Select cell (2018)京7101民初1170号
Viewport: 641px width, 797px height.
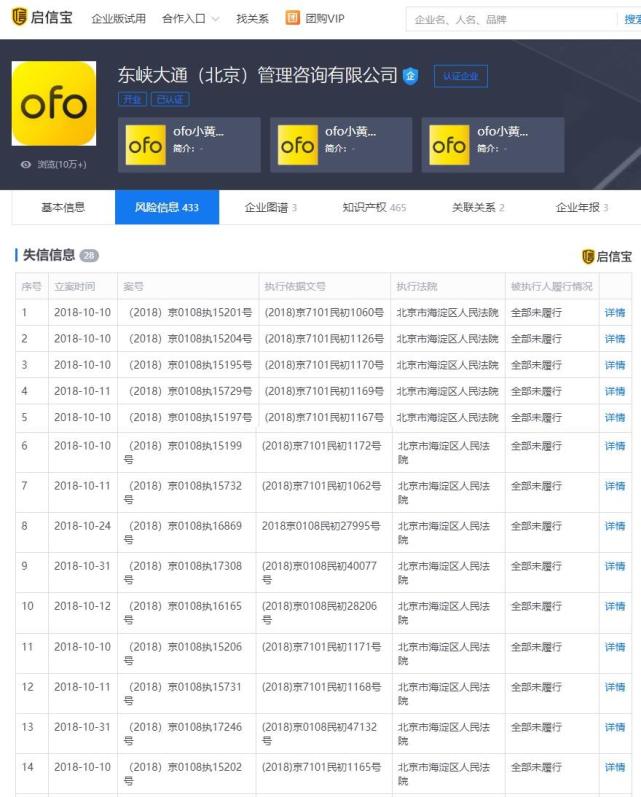click(324, 365)
